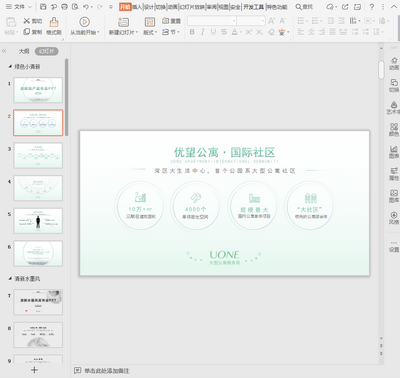Open the hamburger File (文件) menu
This screenshot has width=400, height=378.
tap(15, 7)
